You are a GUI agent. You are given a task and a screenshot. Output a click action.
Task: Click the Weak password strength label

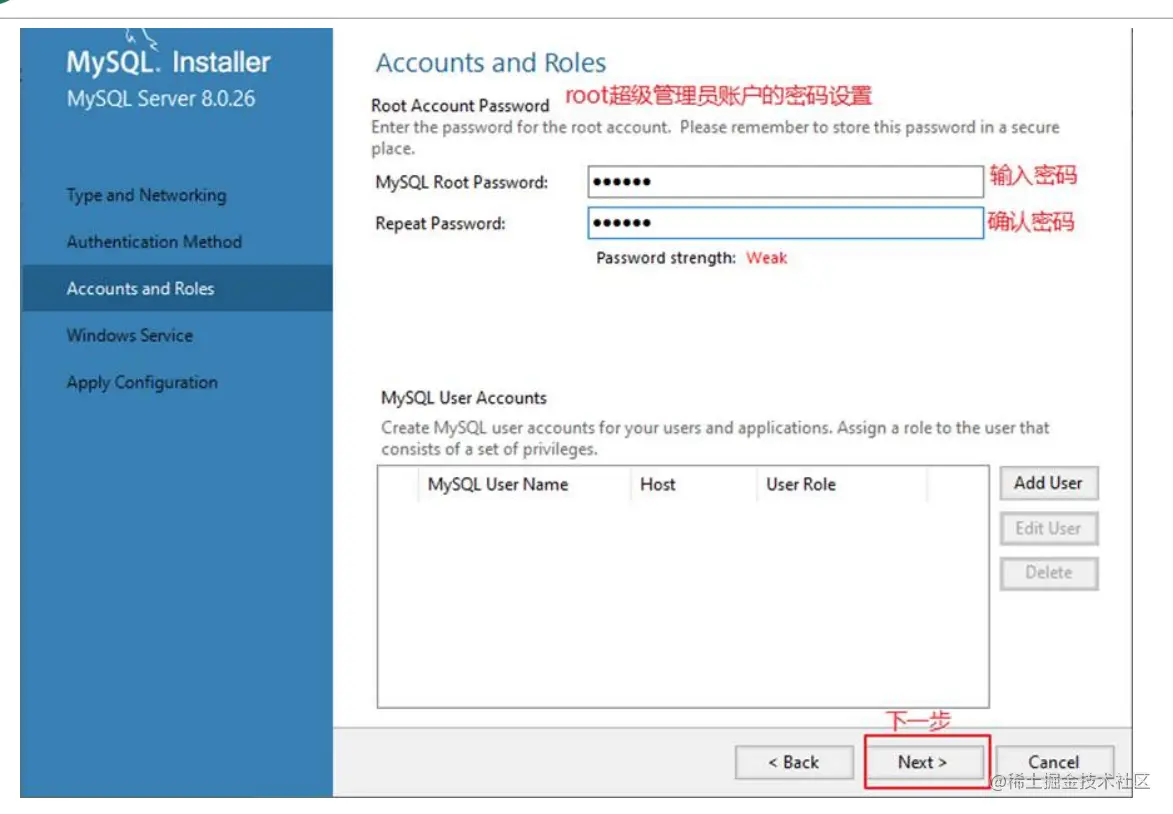(767, 258)
